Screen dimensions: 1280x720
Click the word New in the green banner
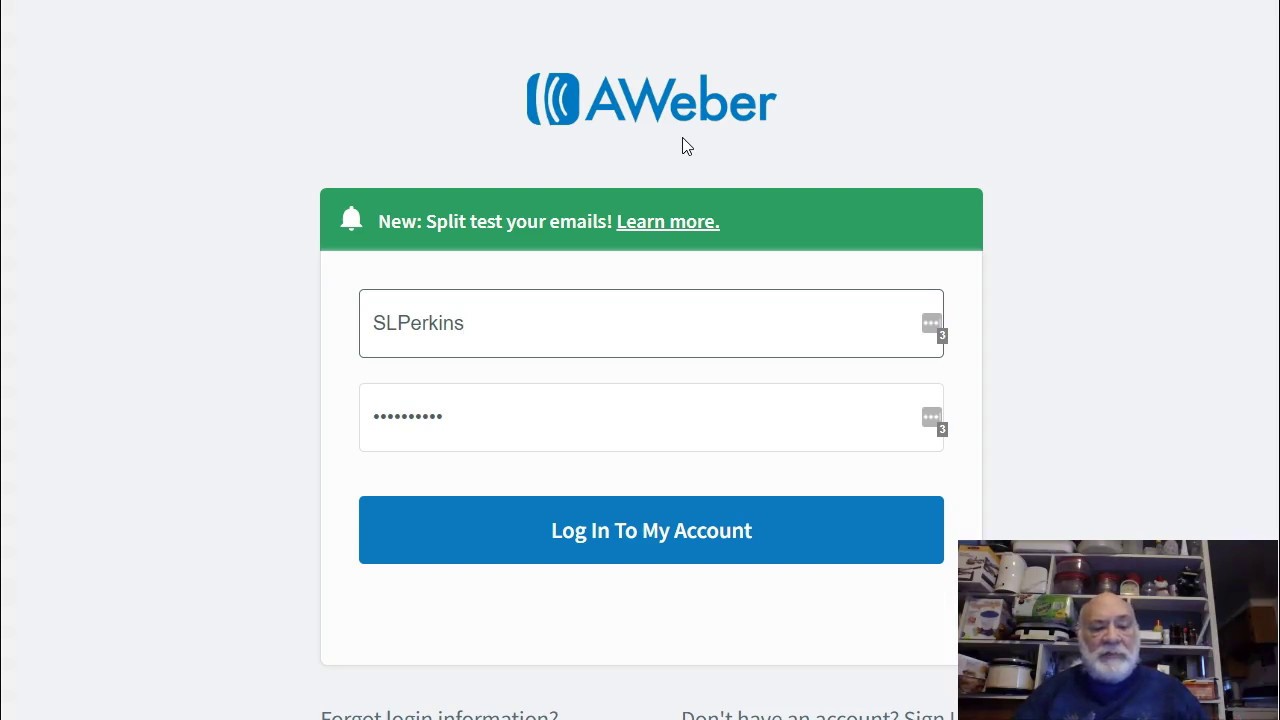click(399, 221)
